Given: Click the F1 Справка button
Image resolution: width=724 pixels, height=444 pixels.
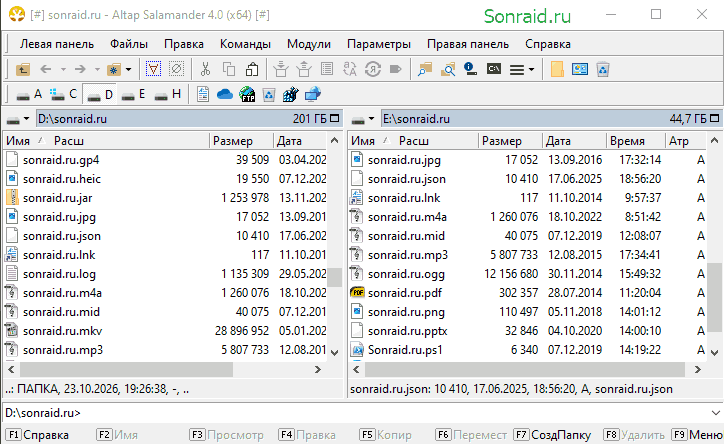Looking at the screenshot, I should 38,435.
